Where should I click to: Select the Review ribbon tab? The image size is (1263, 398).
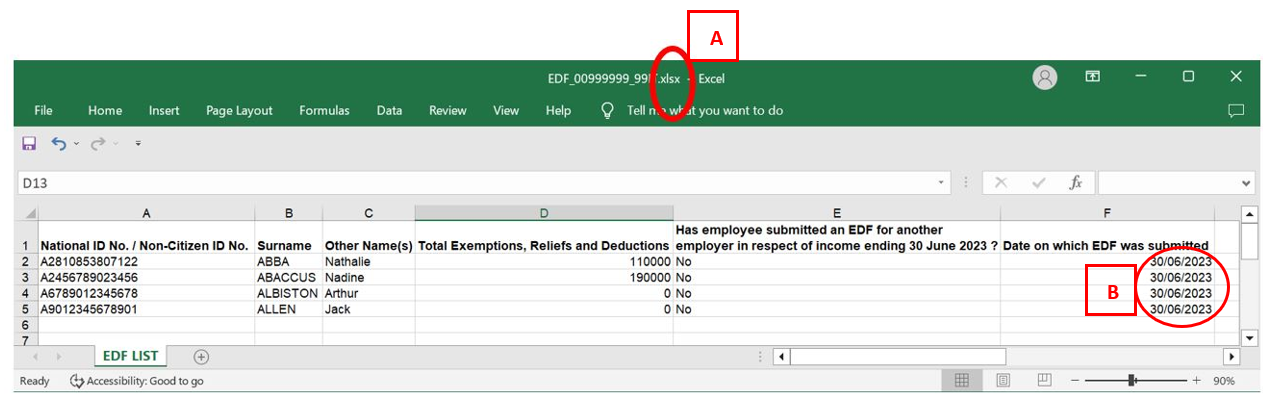(x=448, y=111)
